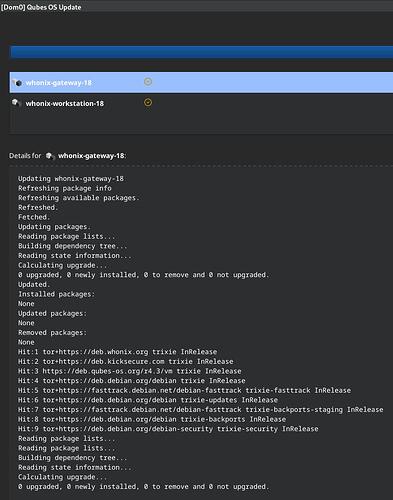Select the whonix-workstation-18 row
This screenshot has height=500, width=393.
[x=201, y=103]
